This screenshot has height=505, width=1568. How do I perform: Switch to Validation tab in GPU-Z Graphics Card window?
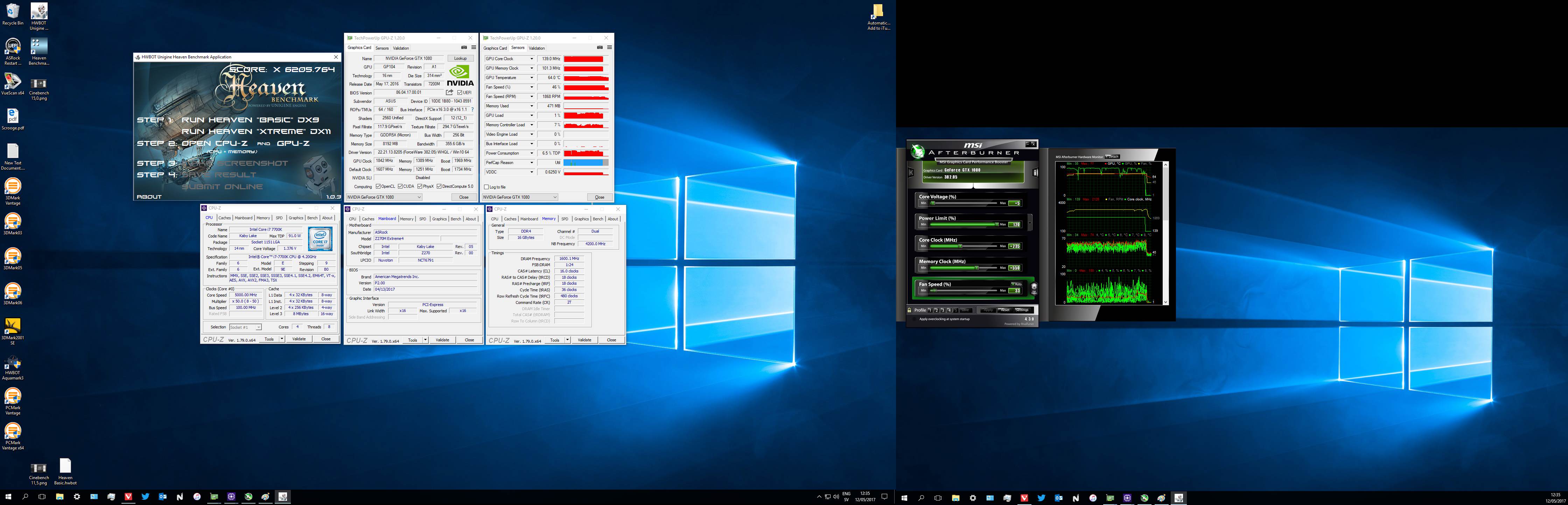coord(401,48)
